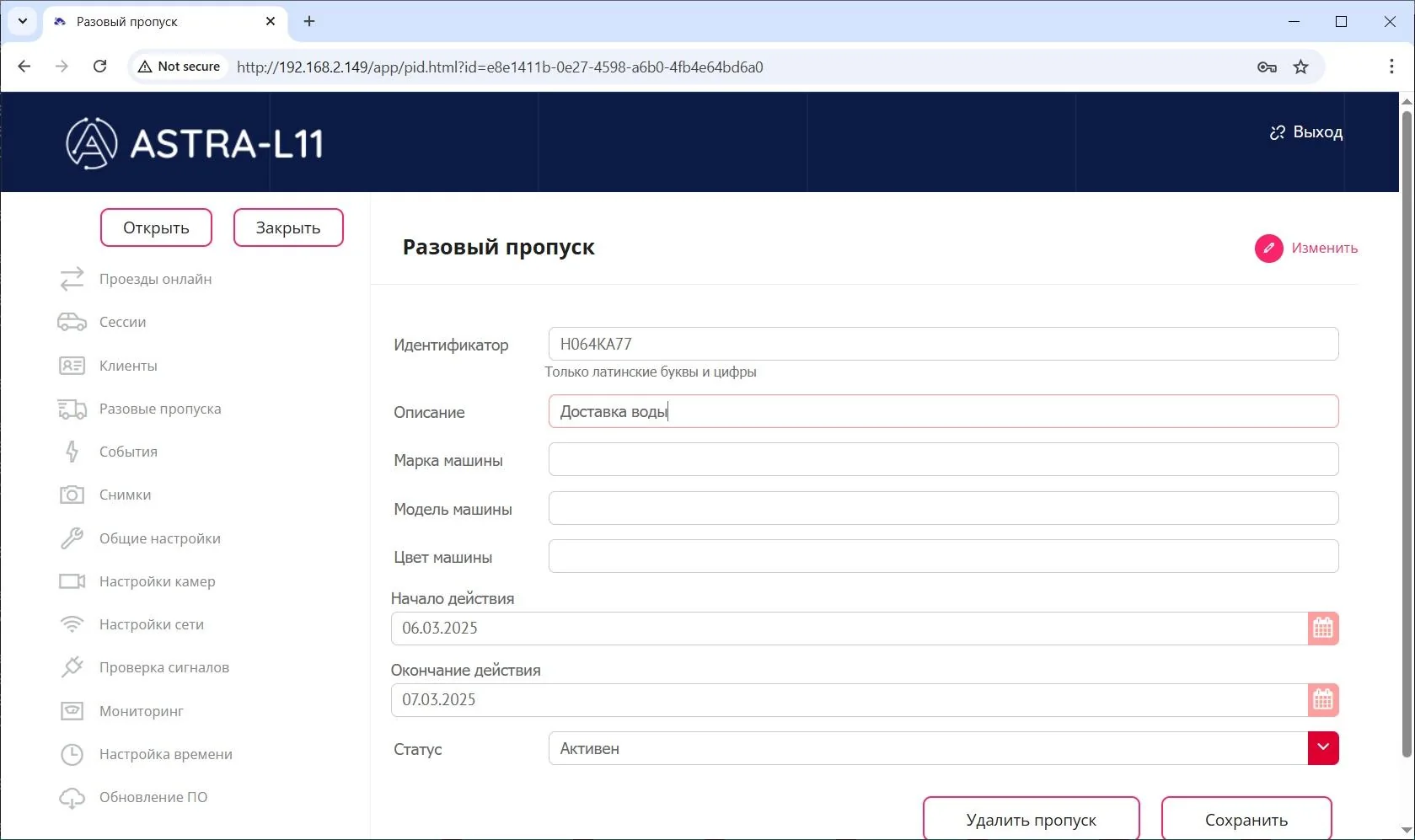
Task: Open calendar for Окончание действия date
Action: tap(1323, 700)
